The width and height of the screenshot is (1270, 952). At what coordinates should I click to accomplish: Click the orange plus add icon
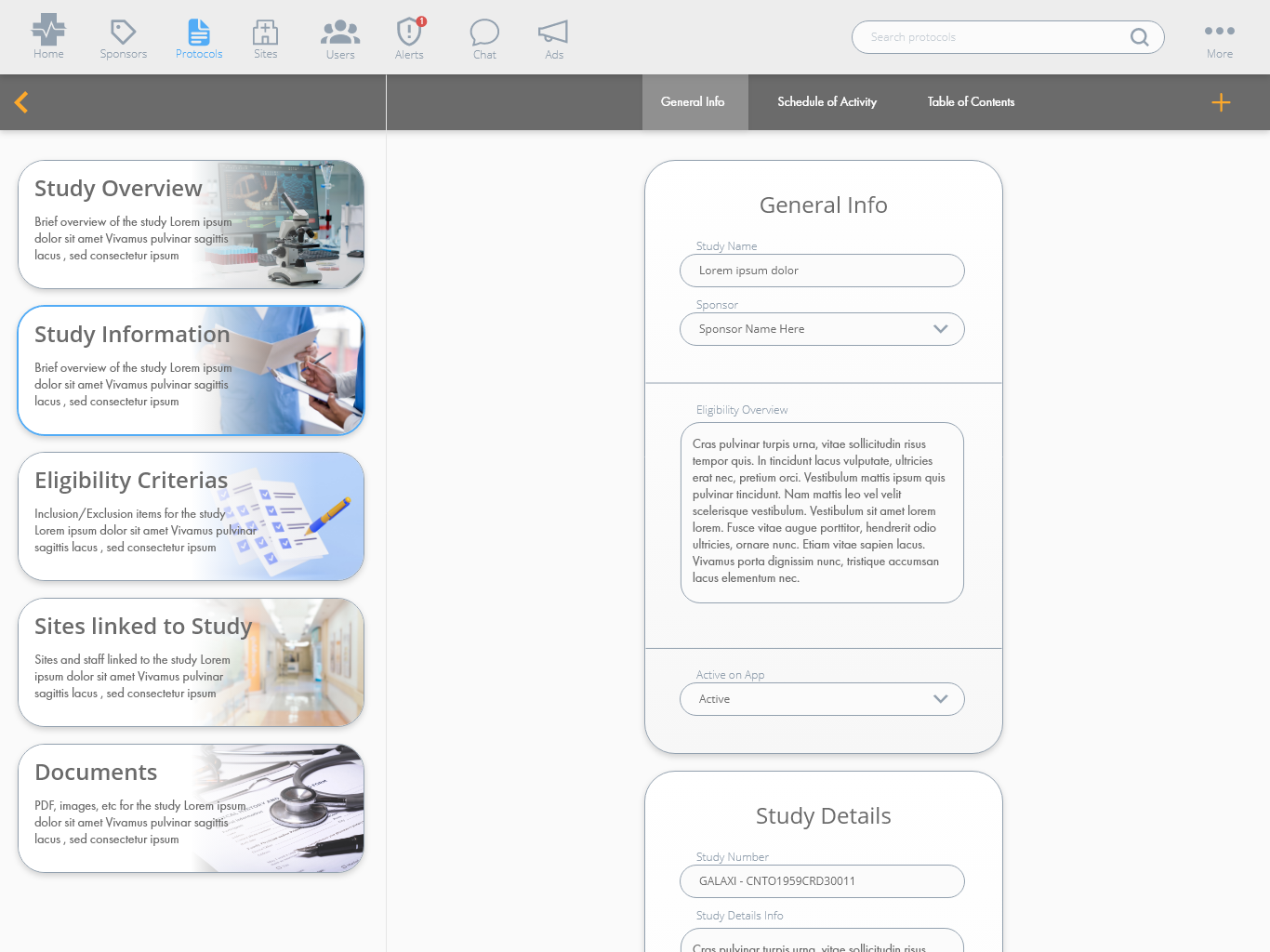tap(1221, 102)
